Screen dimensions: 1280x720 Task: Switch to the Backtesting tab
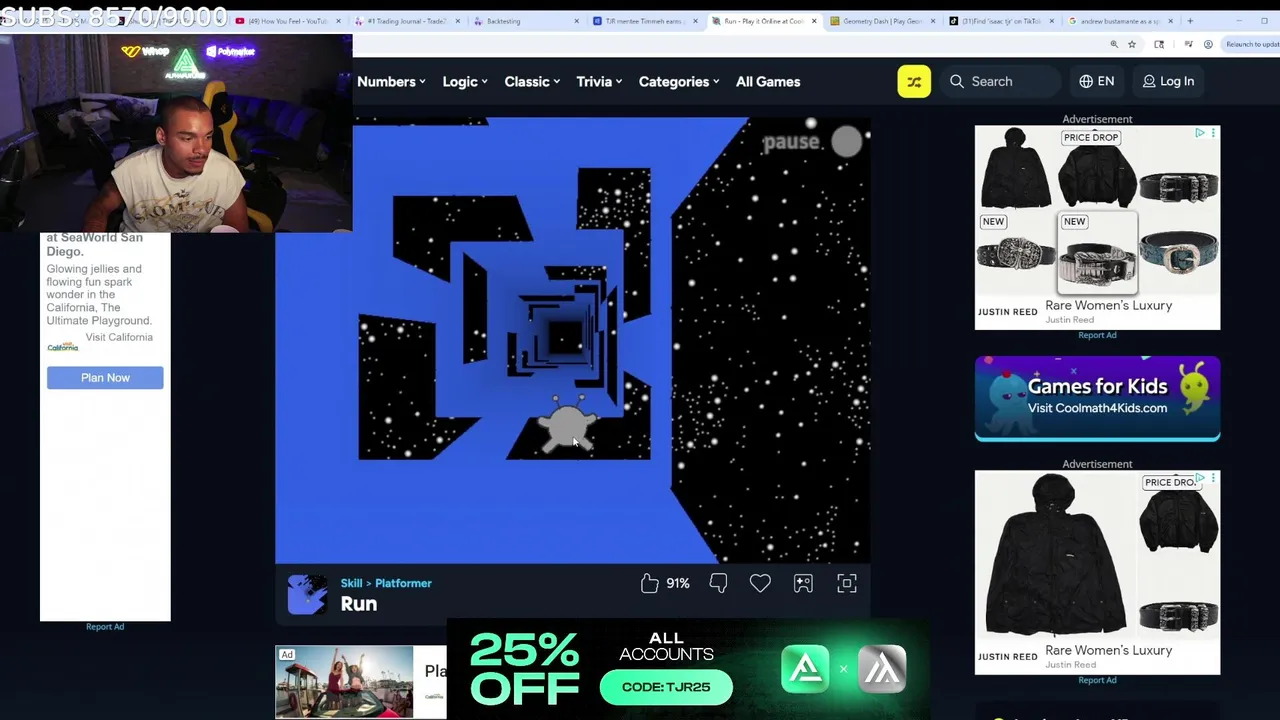point(525,21)
